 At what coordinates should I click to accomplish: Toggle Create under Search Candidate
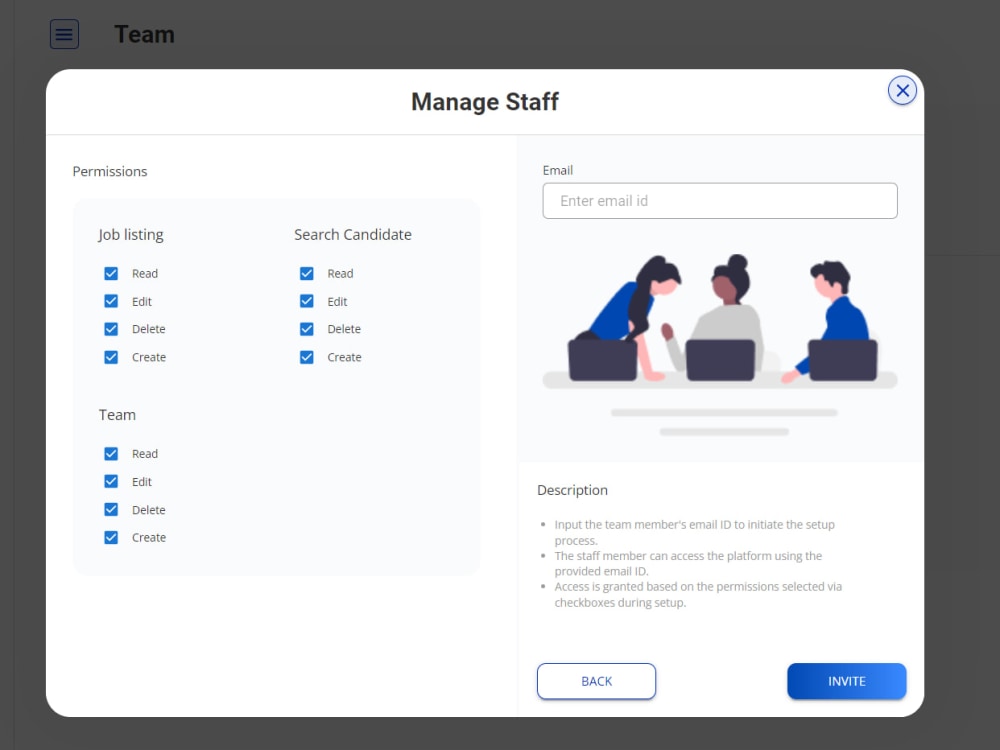[x=307, y=357]
